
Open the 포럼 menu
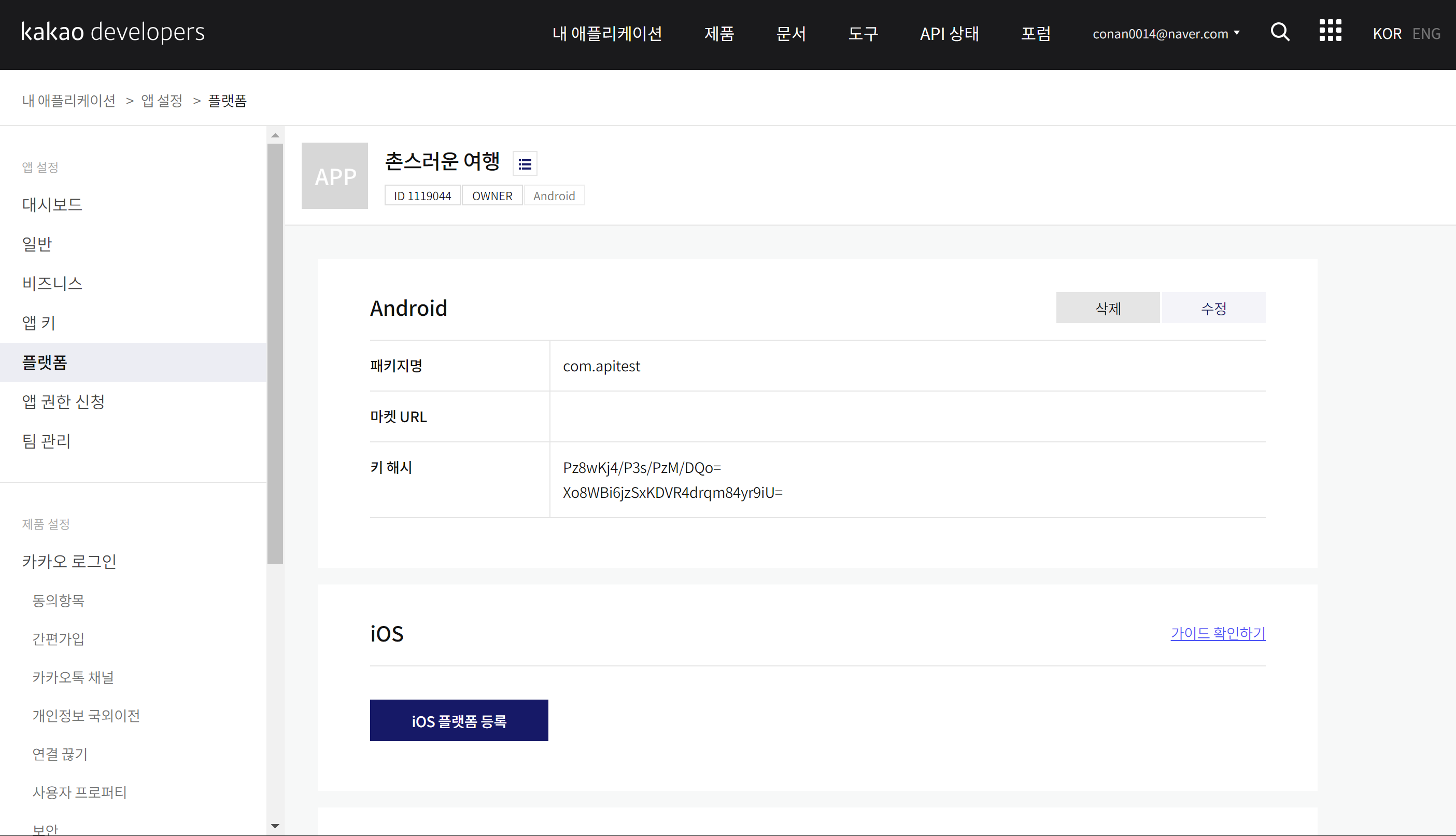(x=1036, y=33)
